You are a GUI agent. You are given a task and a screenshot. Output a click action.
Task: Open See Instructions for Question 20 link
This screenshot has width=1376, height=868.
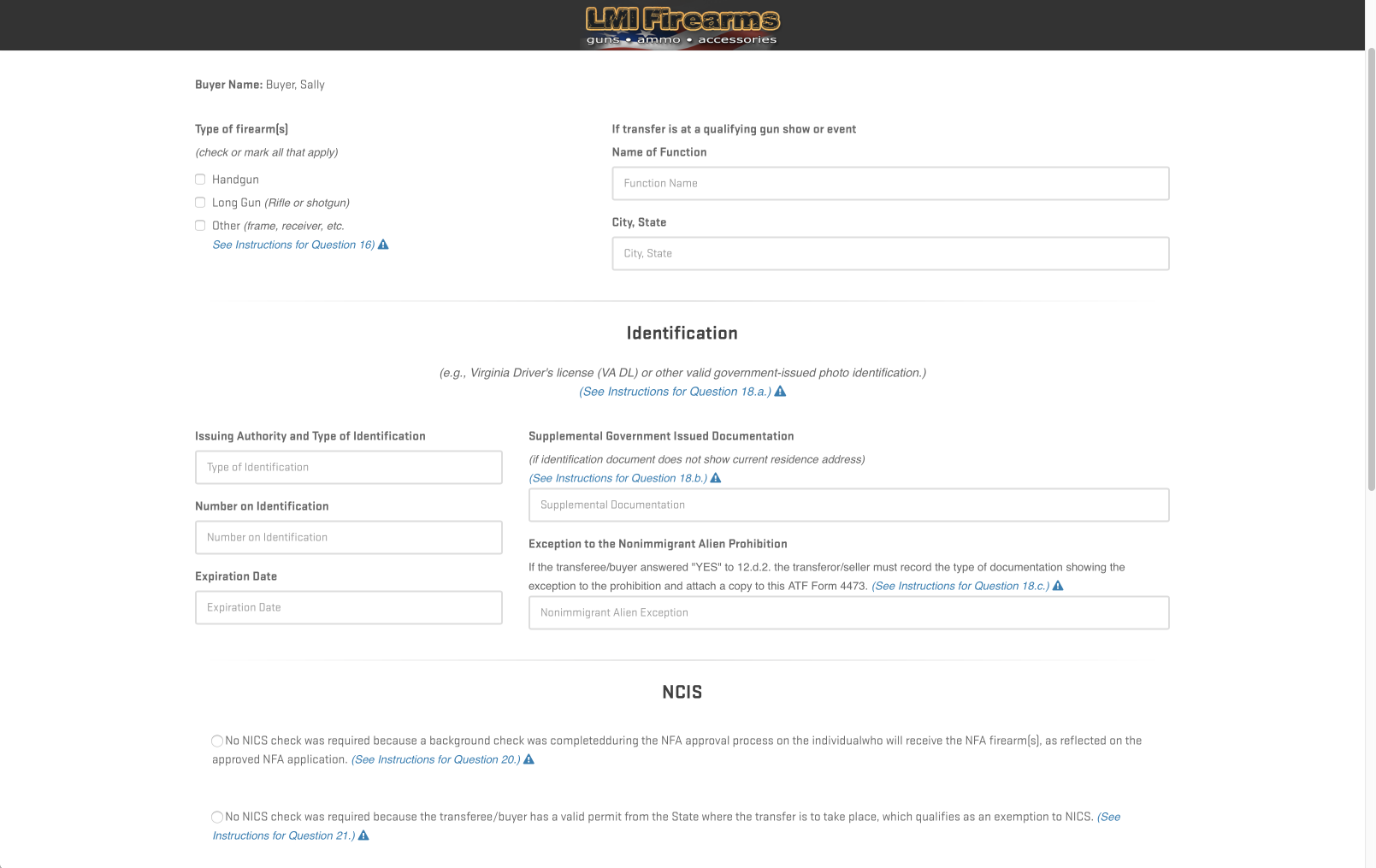click(x=436, y=759)
